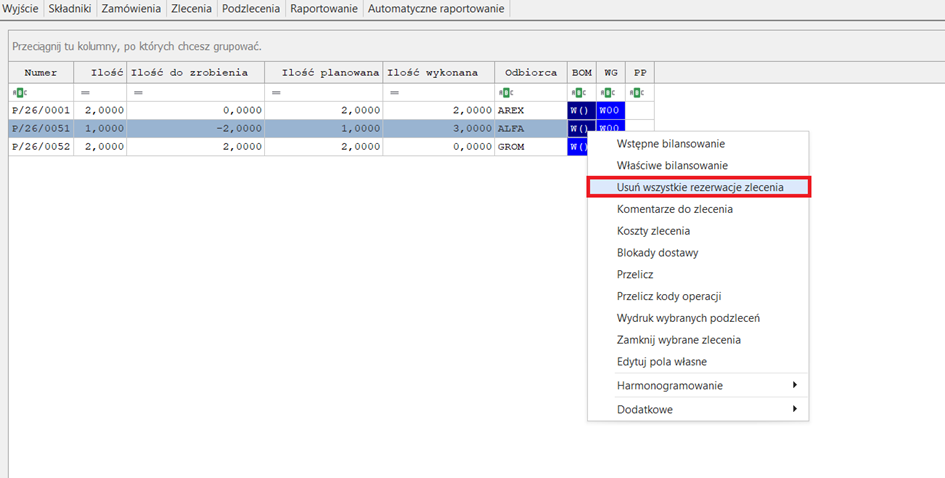
Task: Select Usuń wszystkie rezerwacje zlecenia
Action: tap(699, 187)
